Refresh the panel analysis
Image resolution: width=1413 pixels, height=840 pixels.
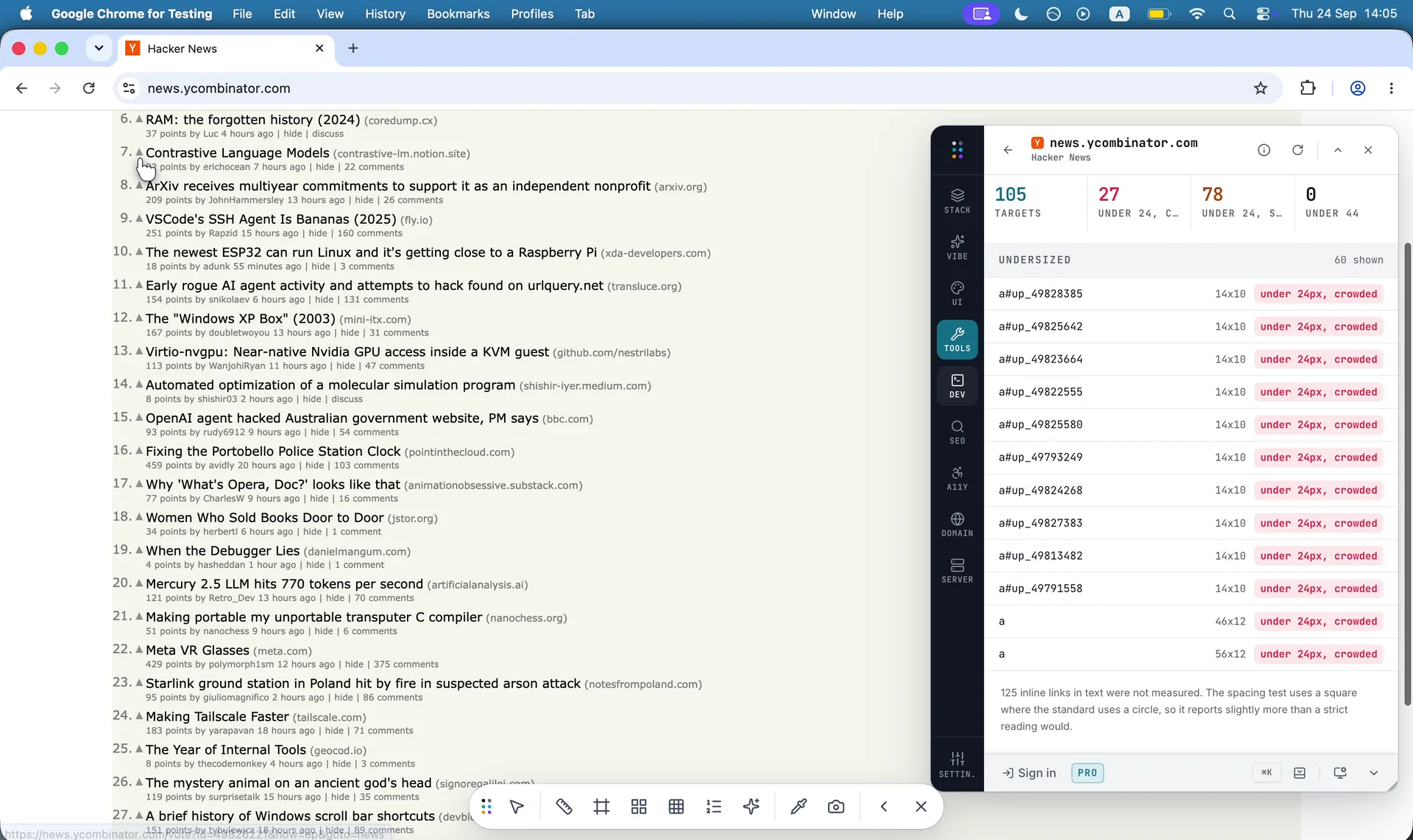(1297, 150)
